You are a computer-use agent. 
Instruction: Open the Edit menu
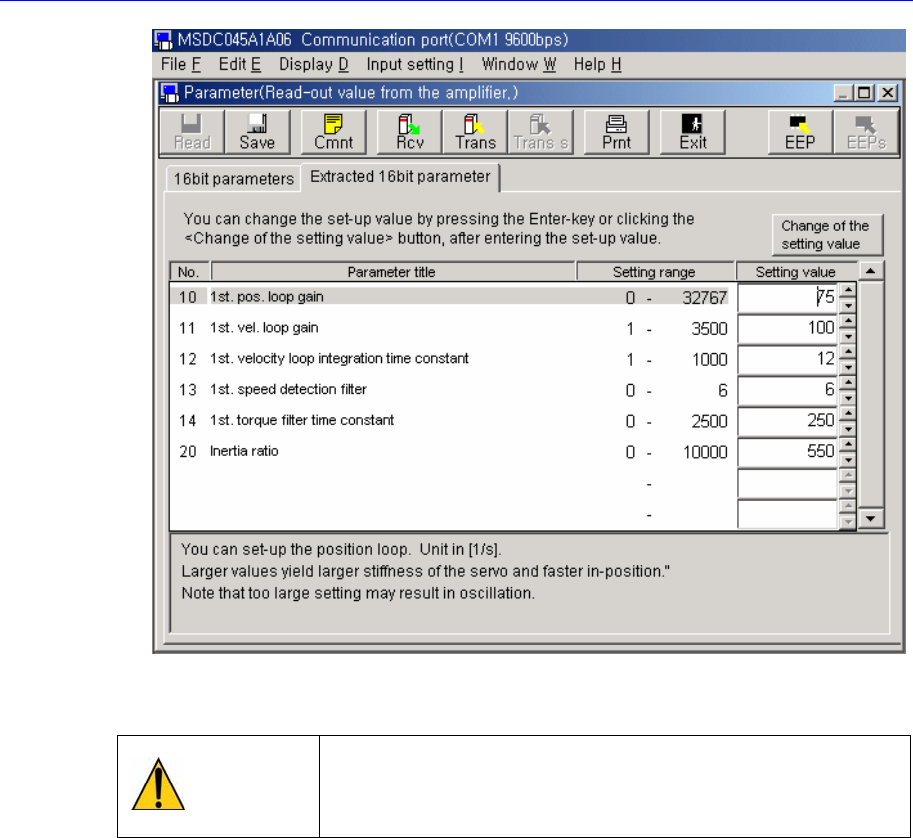[x=239, y=64]
